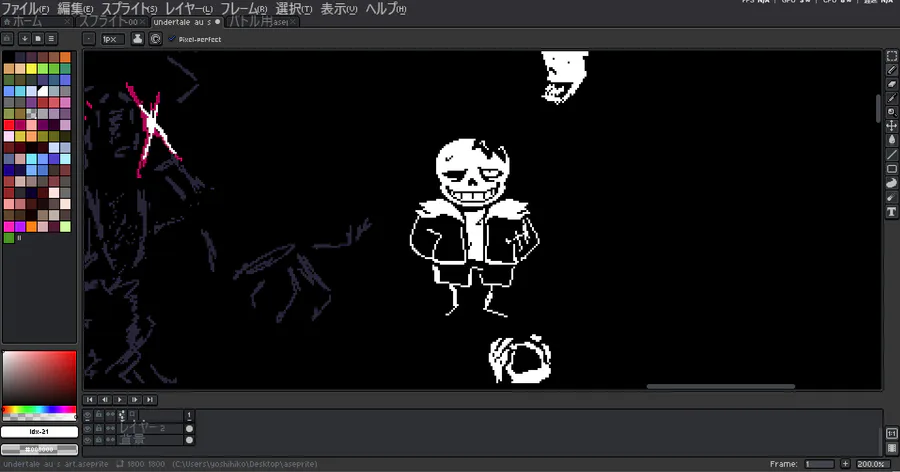
Task: Go to the next frame
Action: pos(134,400)
